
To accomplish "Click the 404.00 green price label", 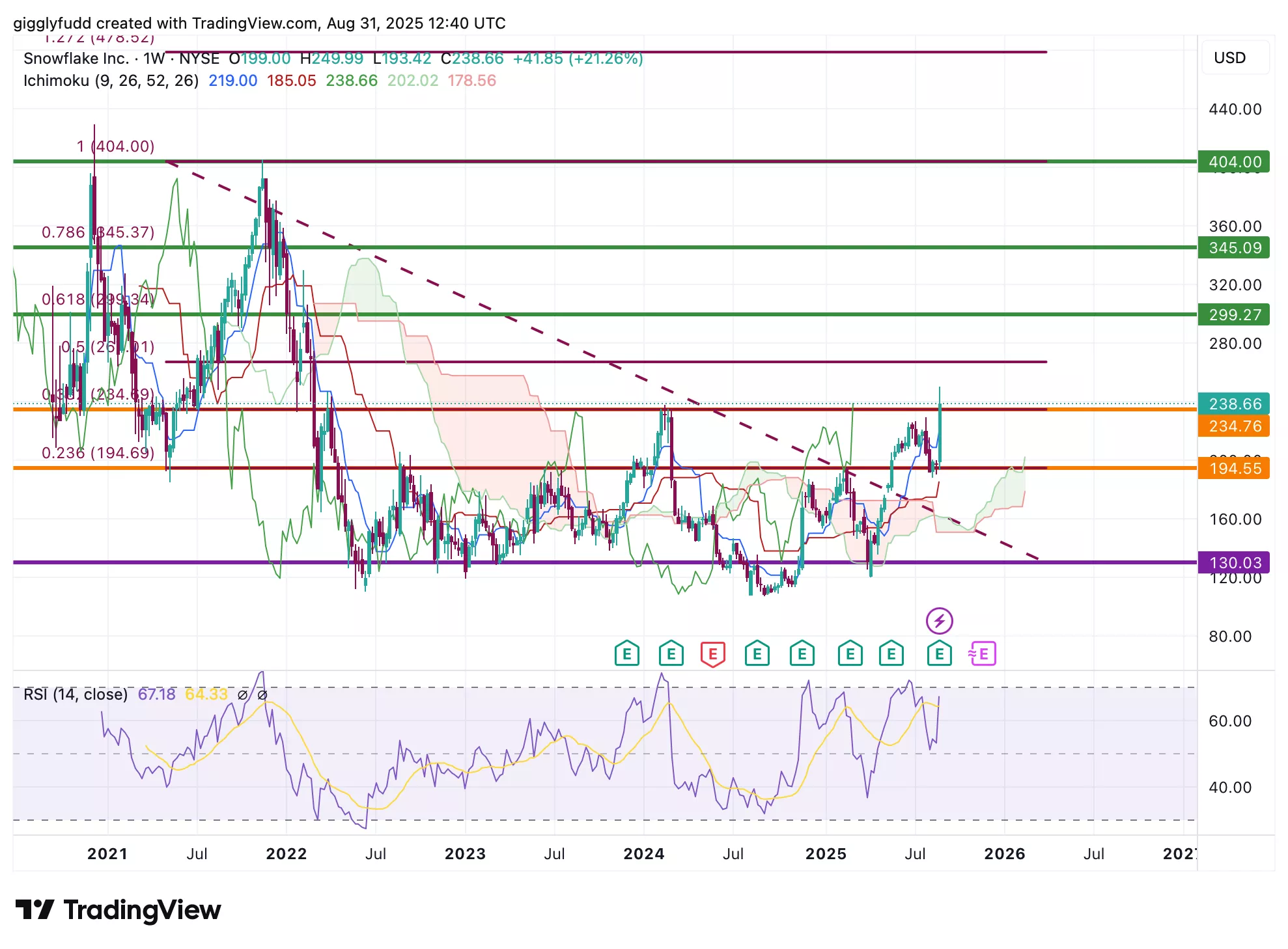I will tap(1234, 162).
